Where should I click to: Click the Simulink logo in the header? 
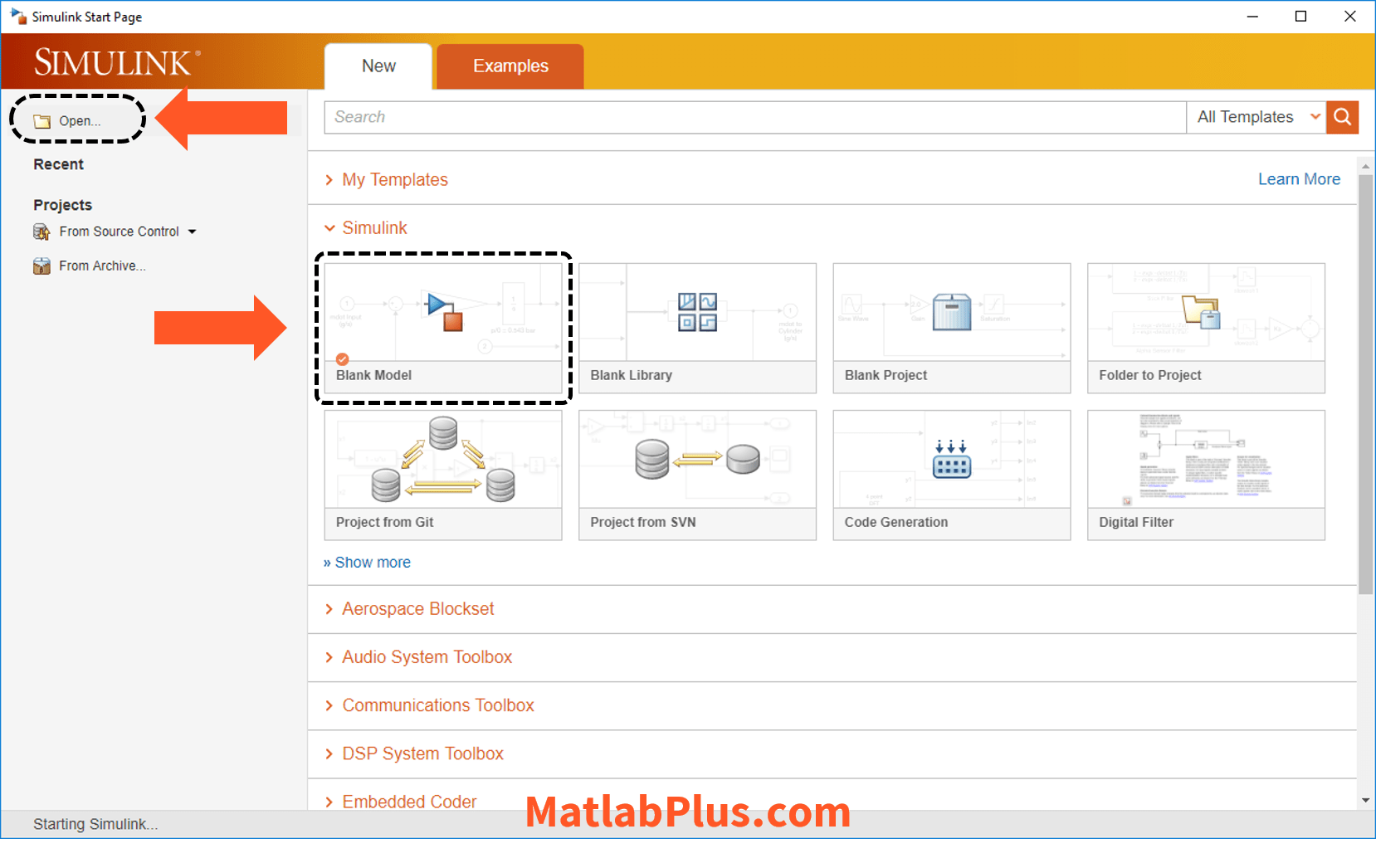[117, 63]
